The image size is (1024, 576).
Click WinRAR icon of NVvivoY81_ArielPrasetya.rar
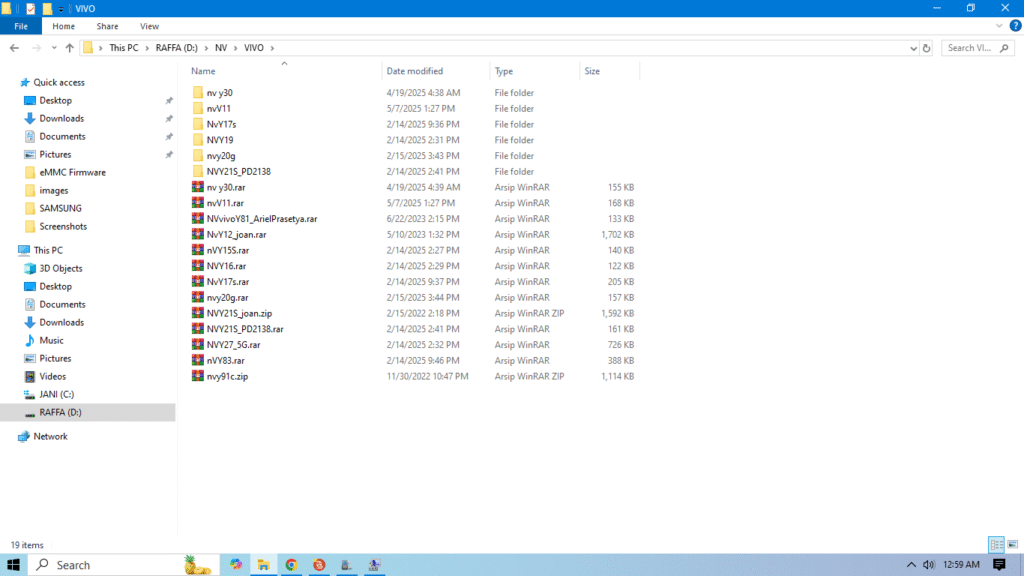(x=198, y=219)
